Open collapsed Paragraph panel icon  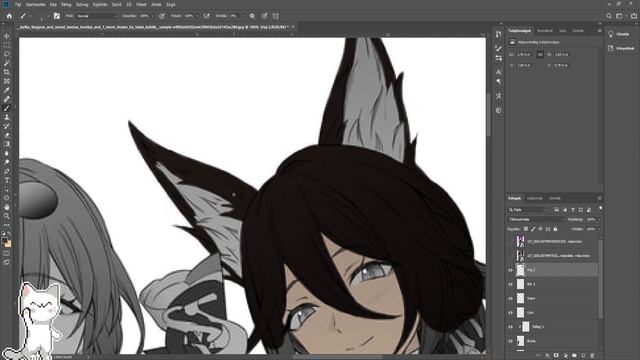(x=498, y=81)
